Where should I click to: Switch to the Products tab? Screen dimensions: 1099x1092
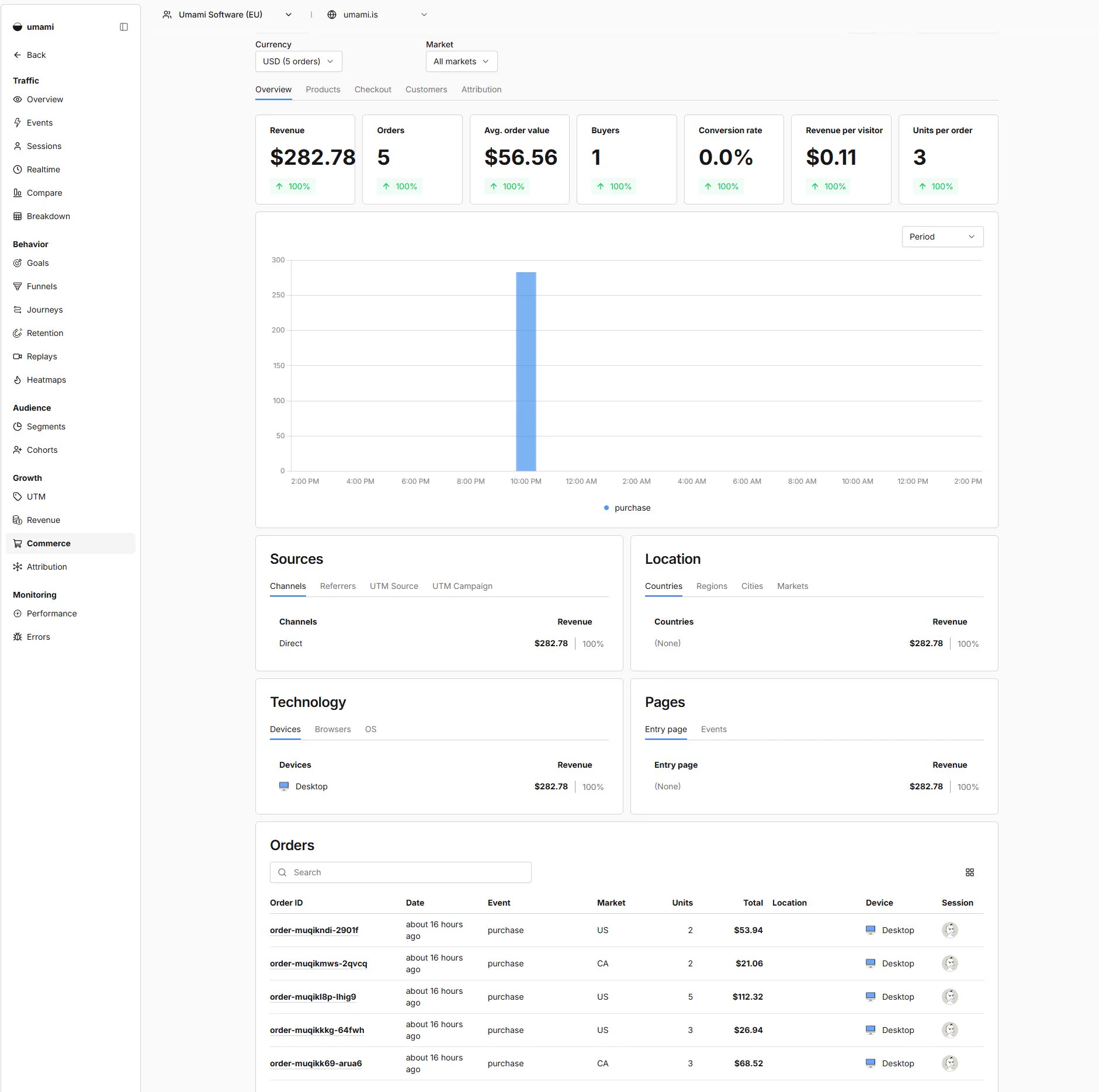coord(323,89)
